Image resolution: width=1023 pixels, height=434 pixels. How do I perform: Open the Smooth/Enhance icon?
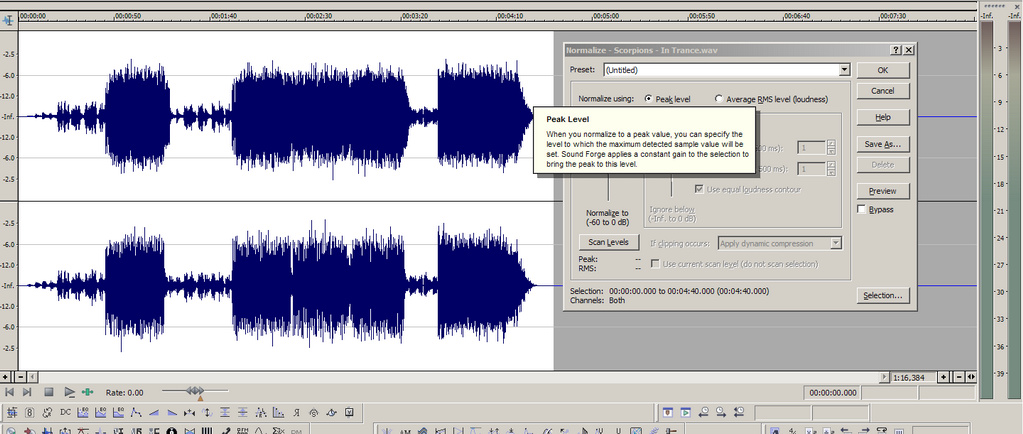[x=314, y=412]
